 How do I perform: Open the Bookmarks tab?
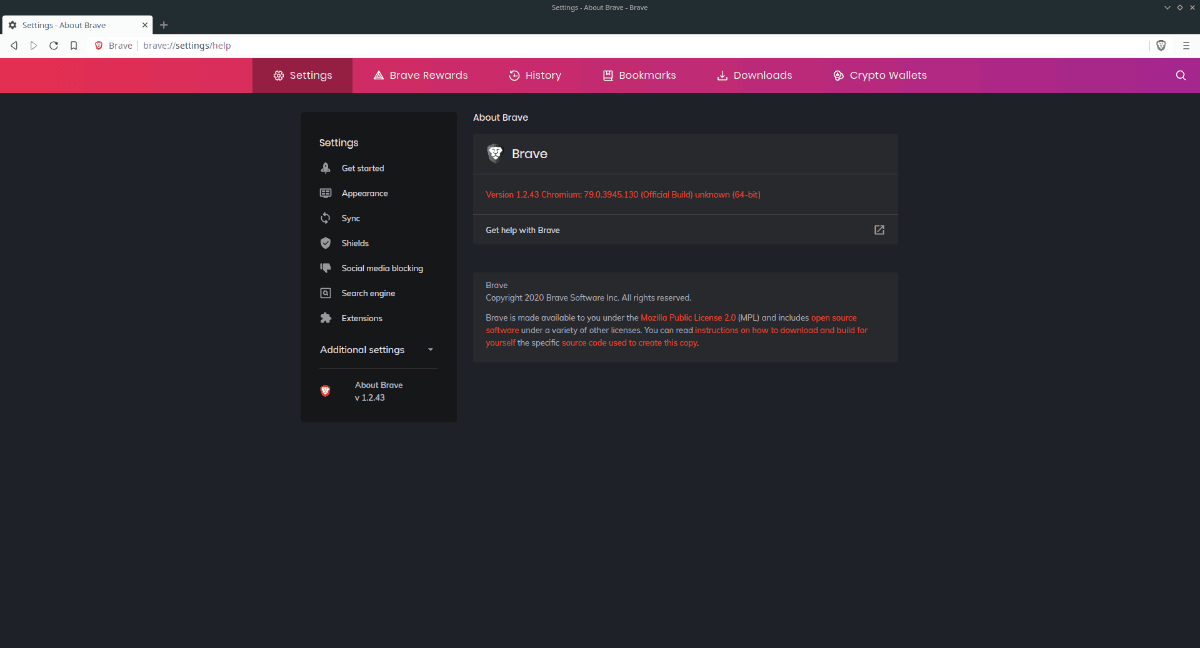639,75
